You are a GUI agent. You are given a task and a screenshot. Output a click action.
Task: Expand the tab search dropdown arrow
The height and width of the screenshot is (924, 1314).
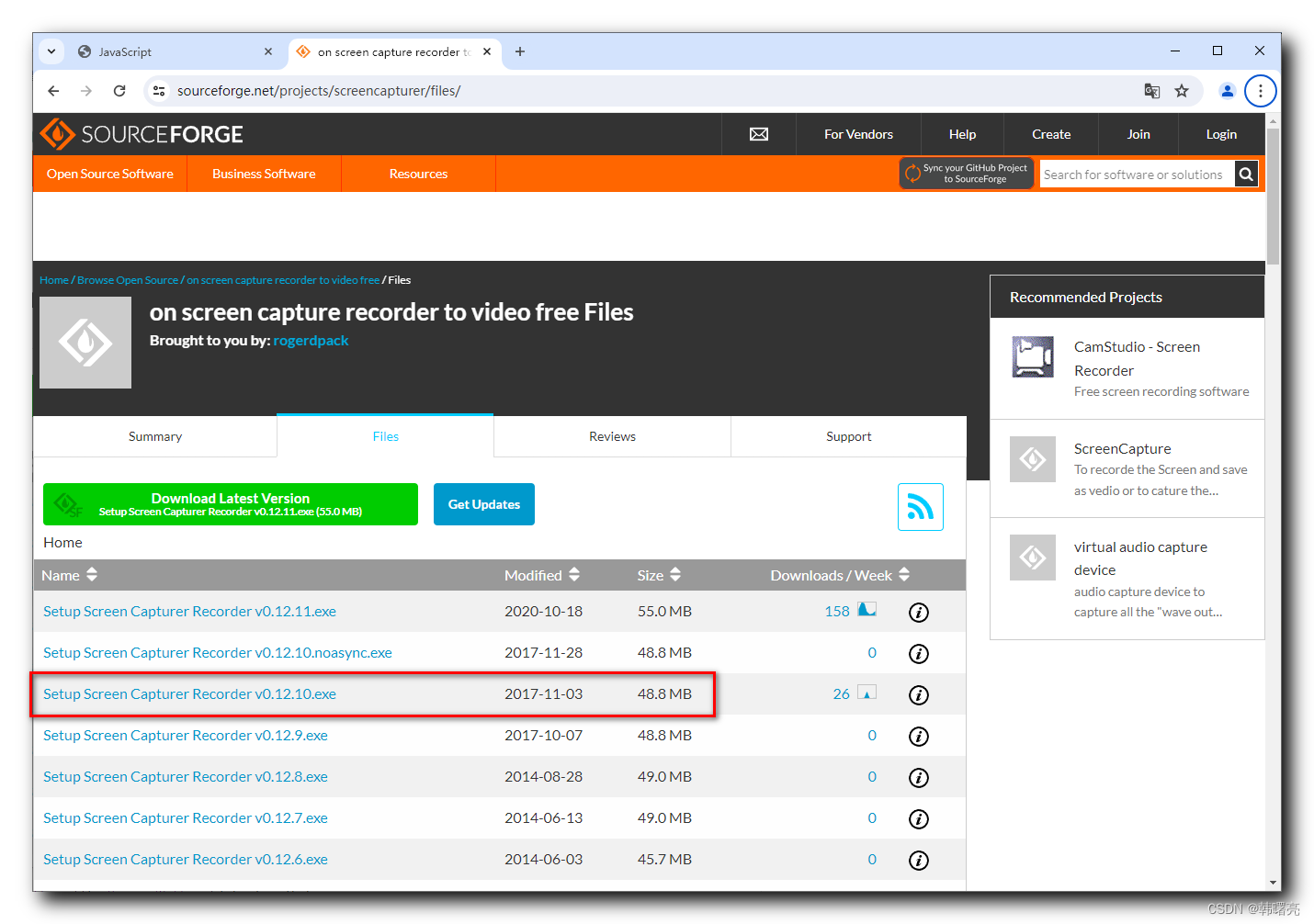click(51, 51)
